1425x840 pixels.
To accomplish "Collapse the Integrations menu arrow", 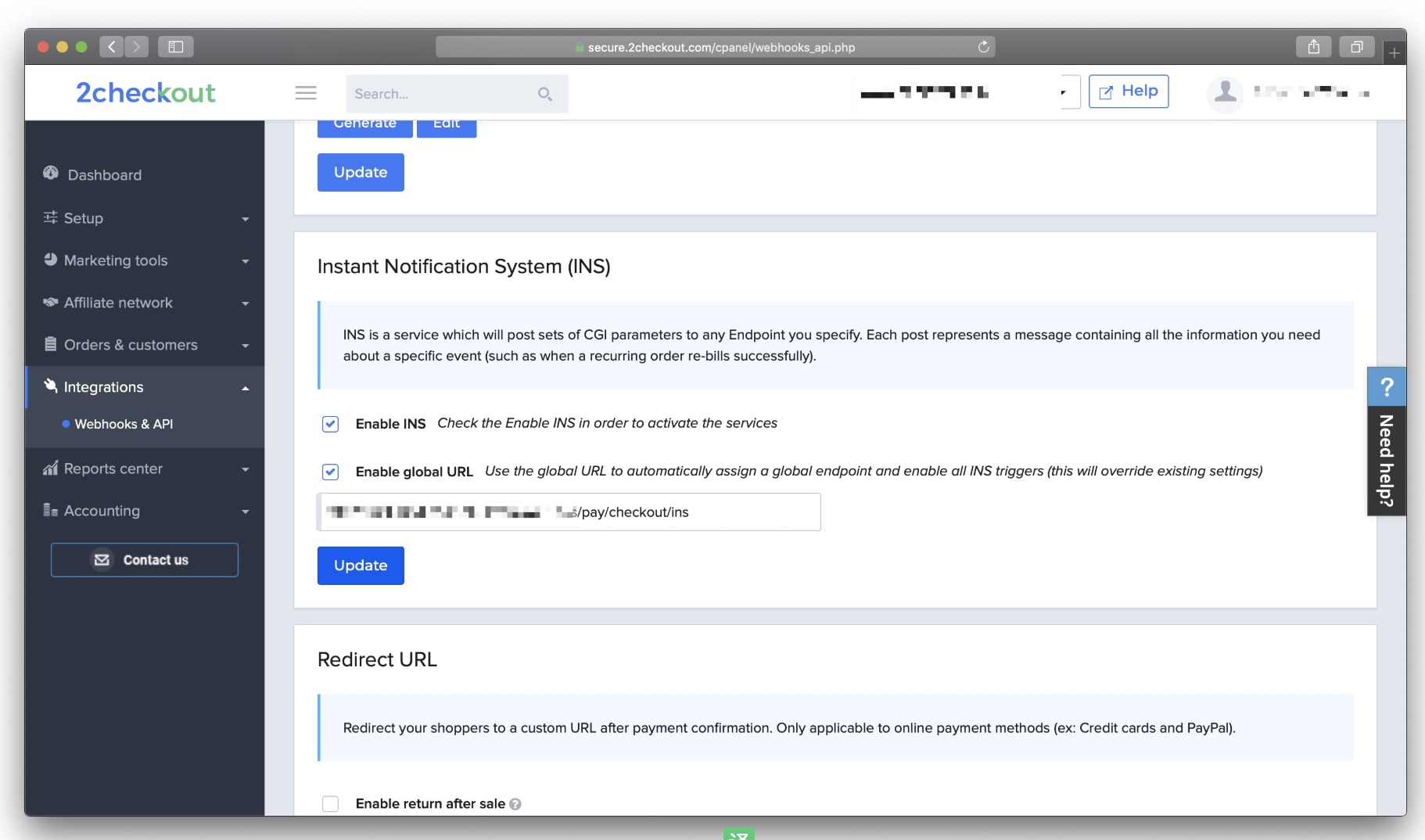I will point(246,388).
